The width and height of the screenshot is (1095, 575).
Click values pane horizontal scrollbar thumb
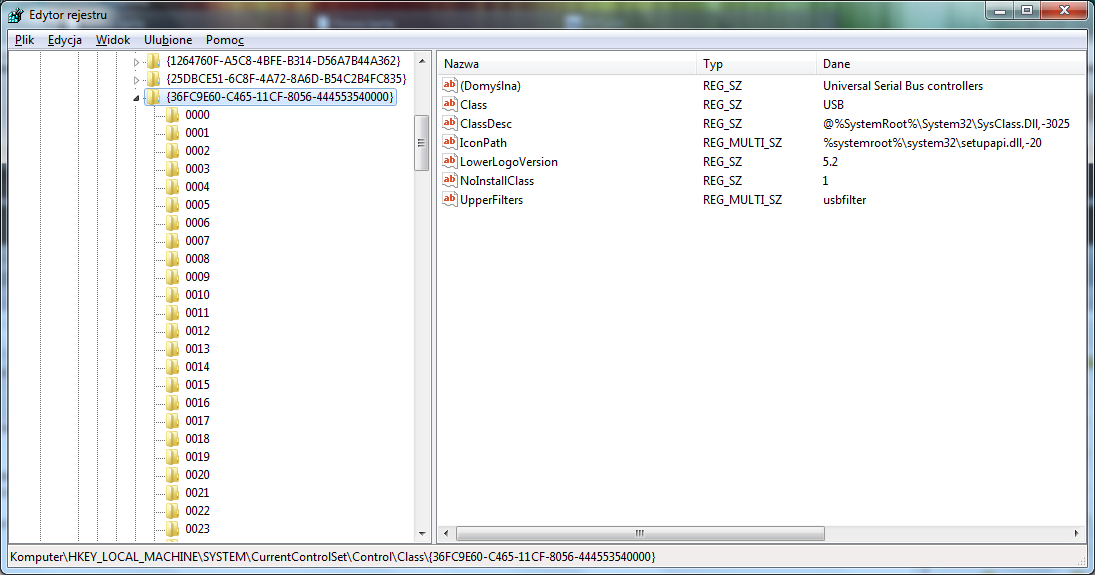640,534
